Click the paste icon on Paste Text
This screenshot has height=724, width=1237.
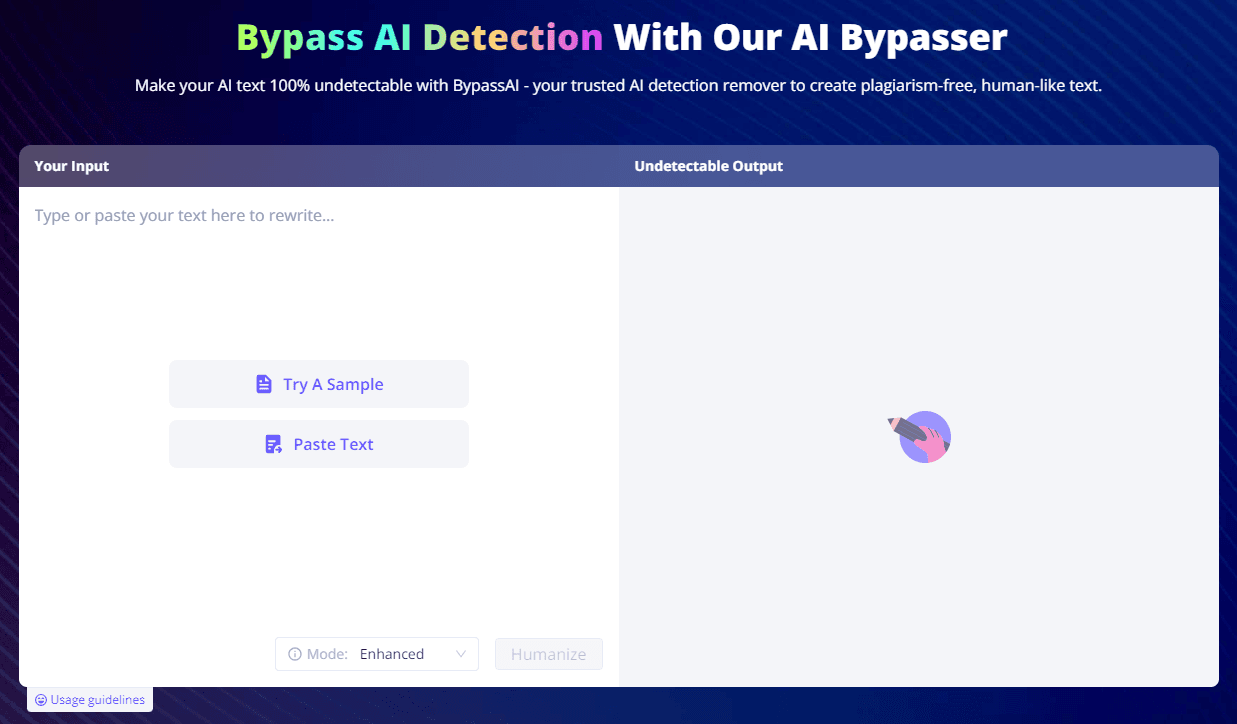coord(273,444)
